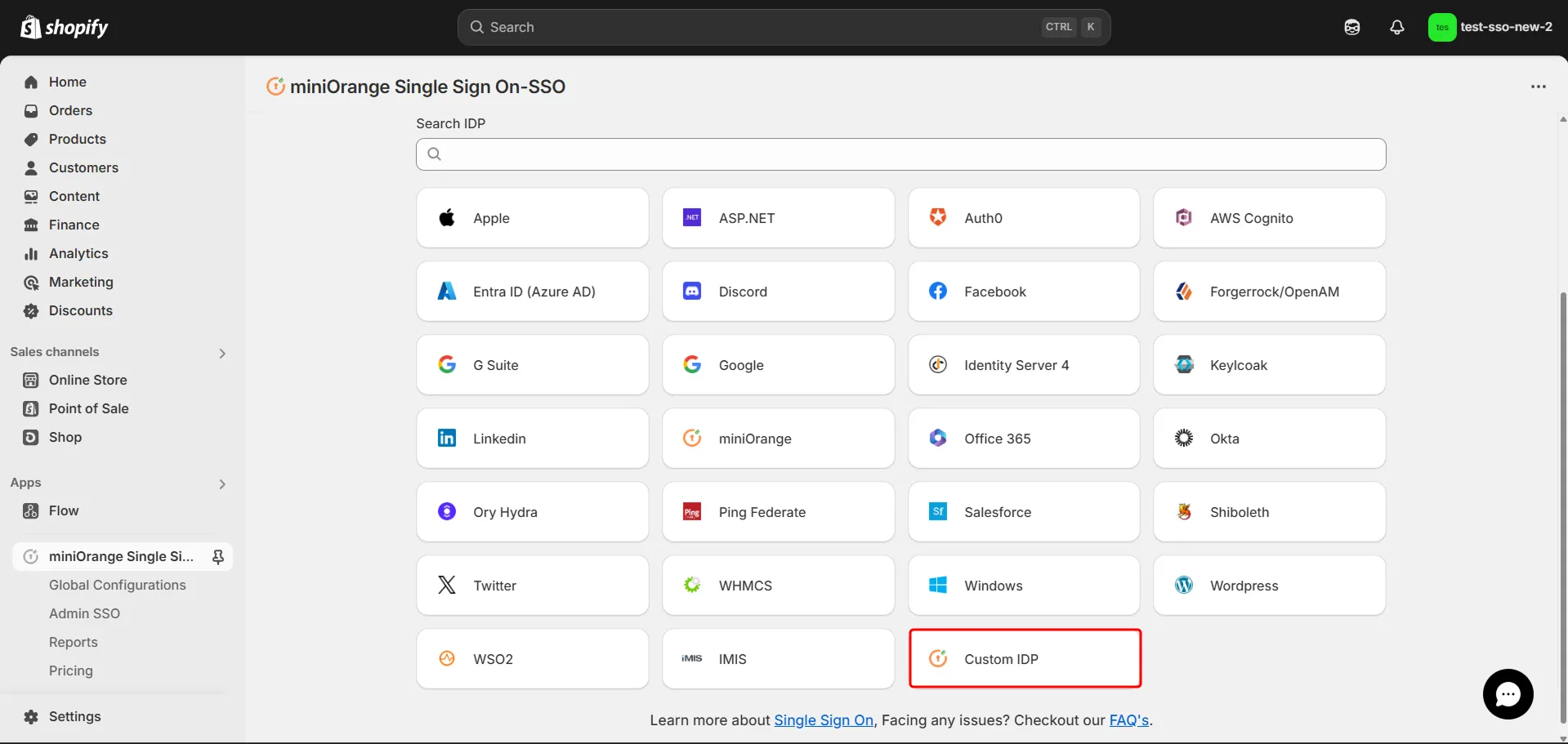Choose the AWS Cognito icon

point(1184,217)
